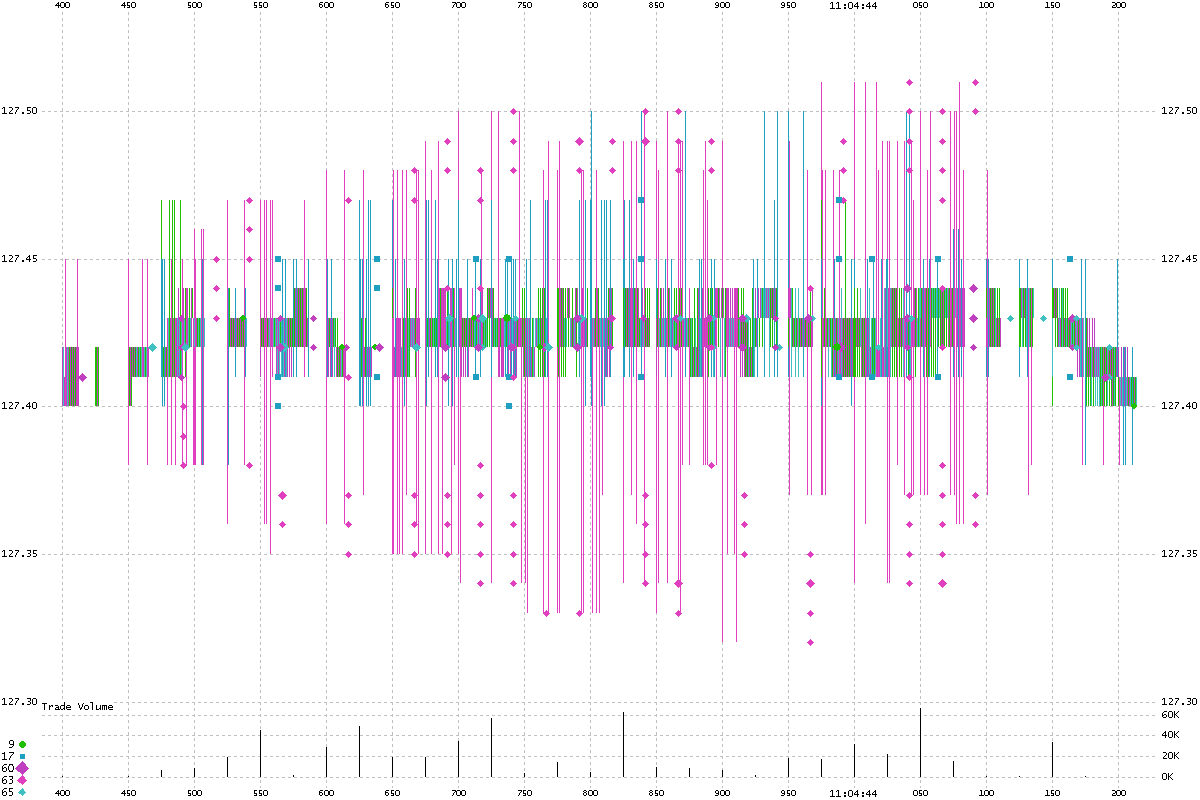Click the large purple diamond legend marker for 60
The image size is (1200, 800).
click(22, 768)
